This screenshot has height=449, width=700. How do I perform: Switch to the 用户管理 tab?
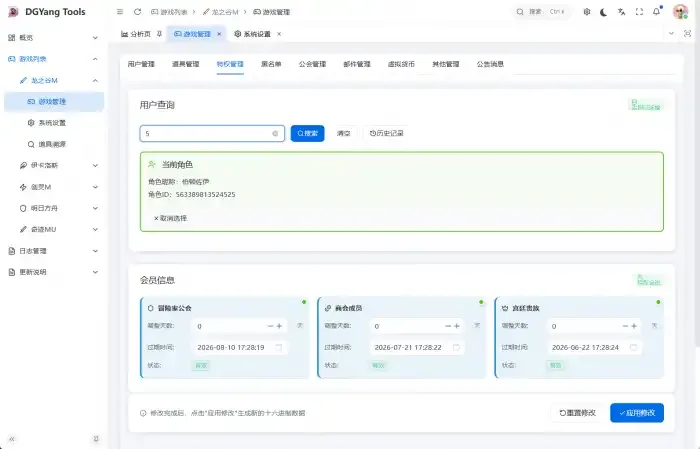(x=141, y=64)
